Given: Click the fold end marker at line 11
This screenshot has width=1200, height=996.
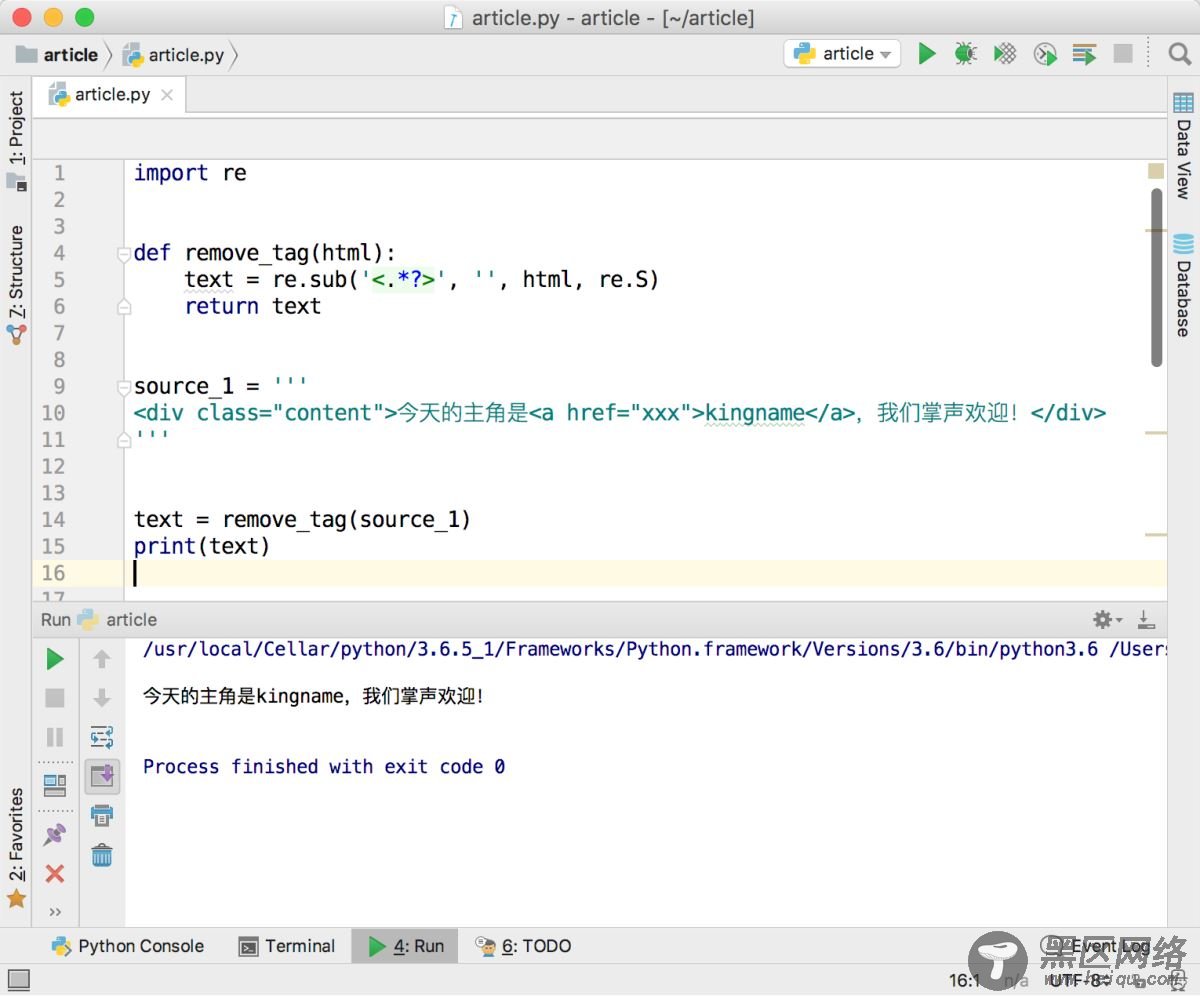Looking at the screenshot, I should 124,439.
